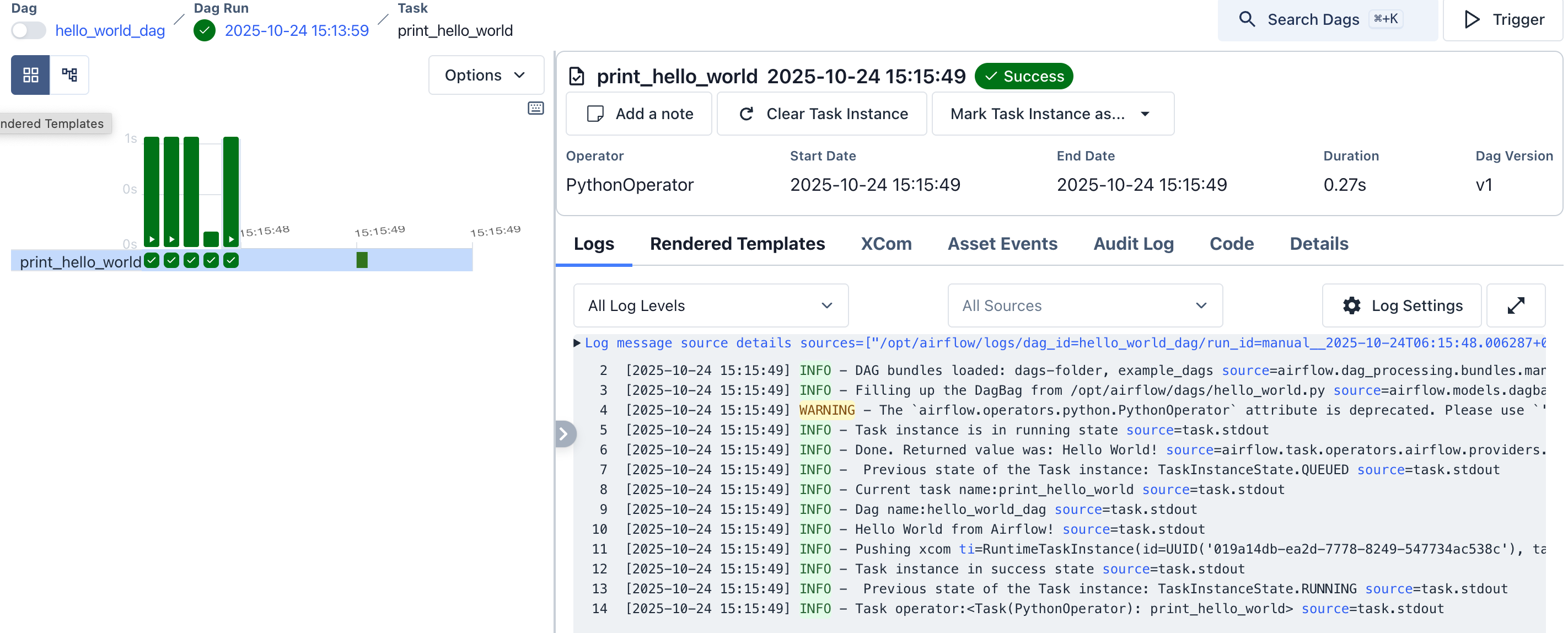Click the Add a note button

(x=639, y=114)
